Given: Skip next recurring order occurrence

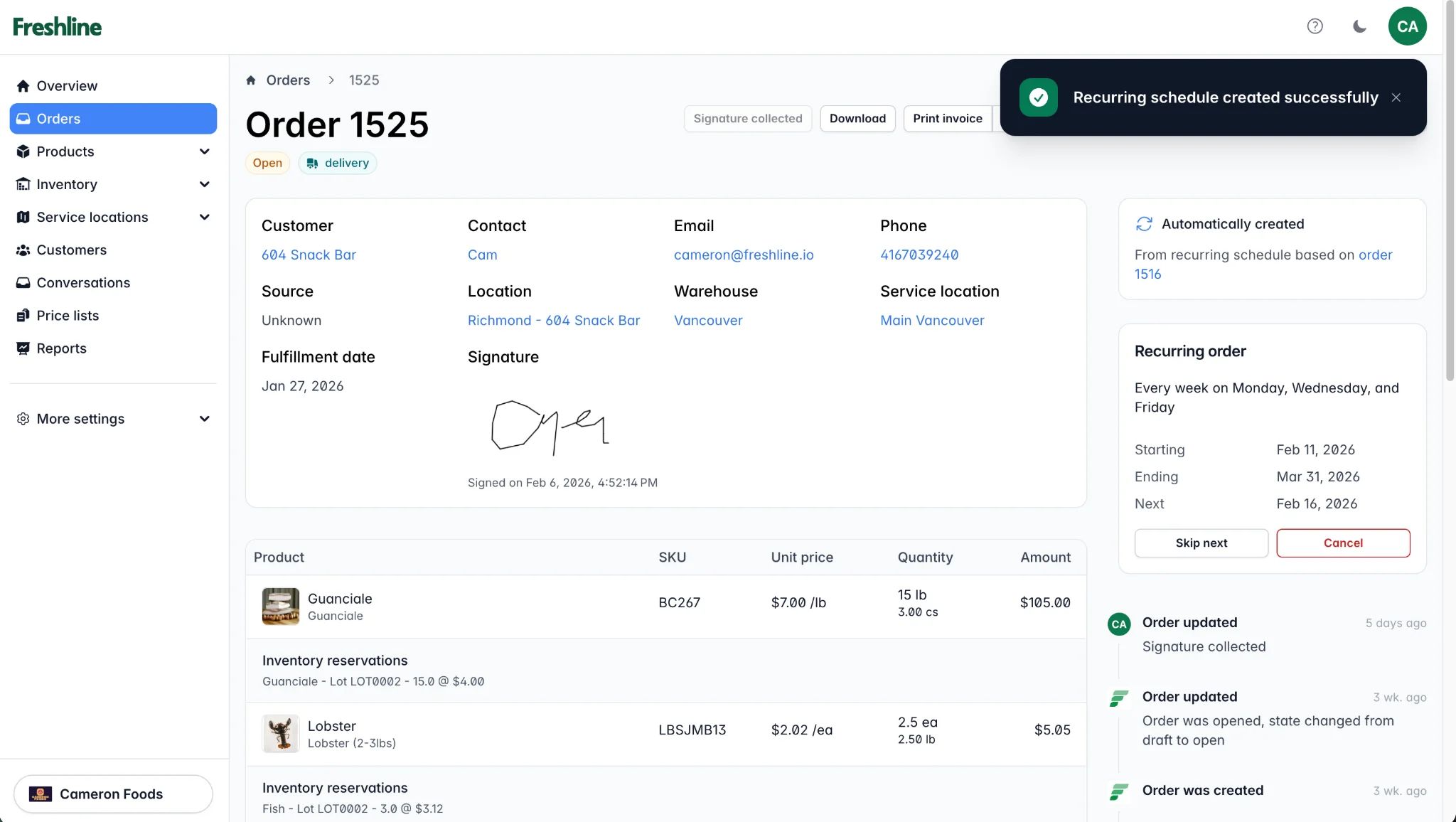Looking at the screenshot, I should coord(1201,543).
